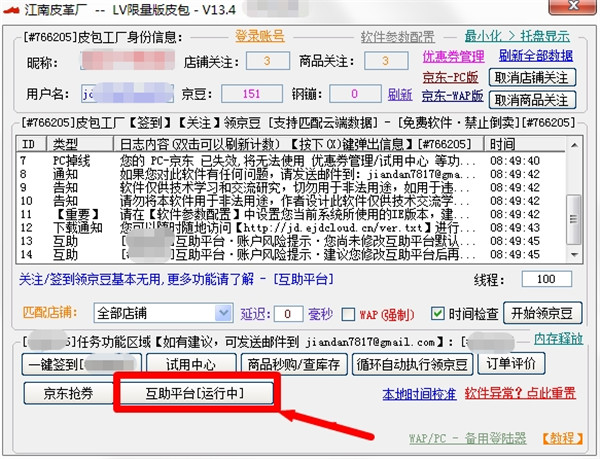This screenshot has width=600, height=459.
Task: Select log row 10 告知
Action: click(x=291, y=201)
